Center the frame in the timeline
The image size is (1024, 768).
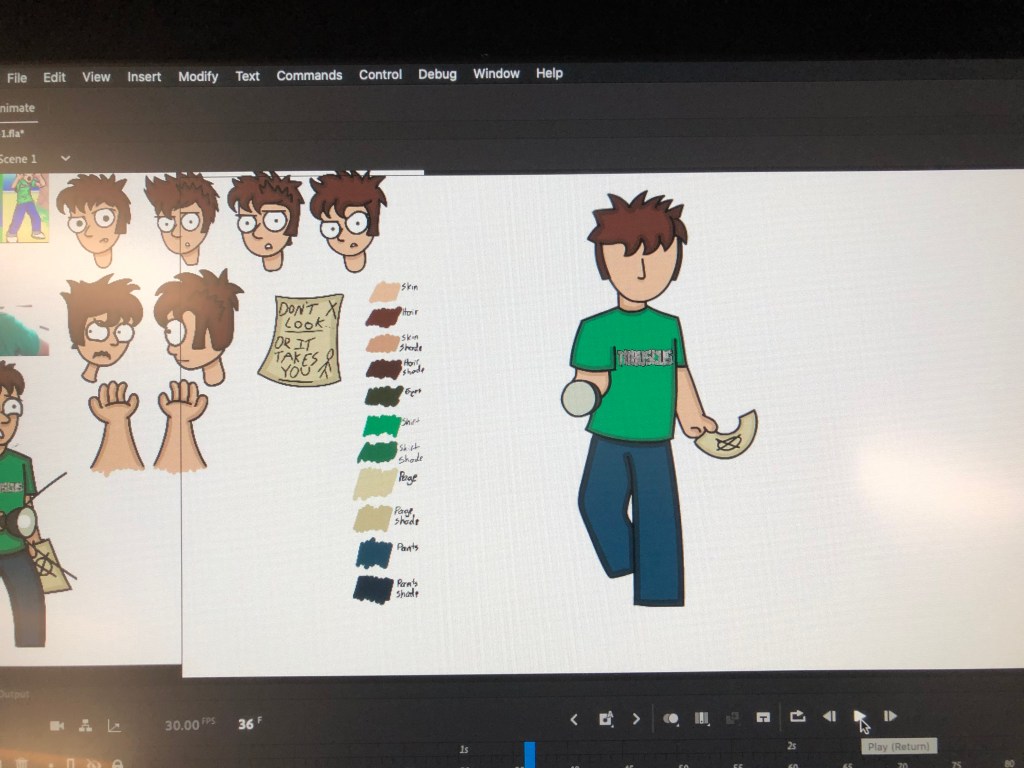pyautogui.click(x=762, y=717)
